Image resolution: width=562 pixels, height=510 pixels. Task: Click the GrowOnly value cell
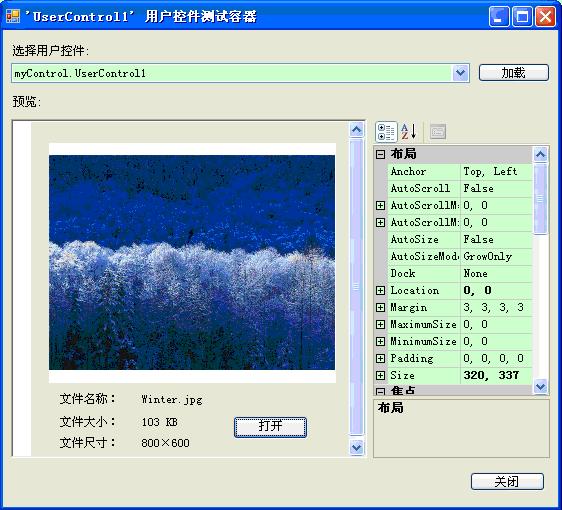(496, 256)
